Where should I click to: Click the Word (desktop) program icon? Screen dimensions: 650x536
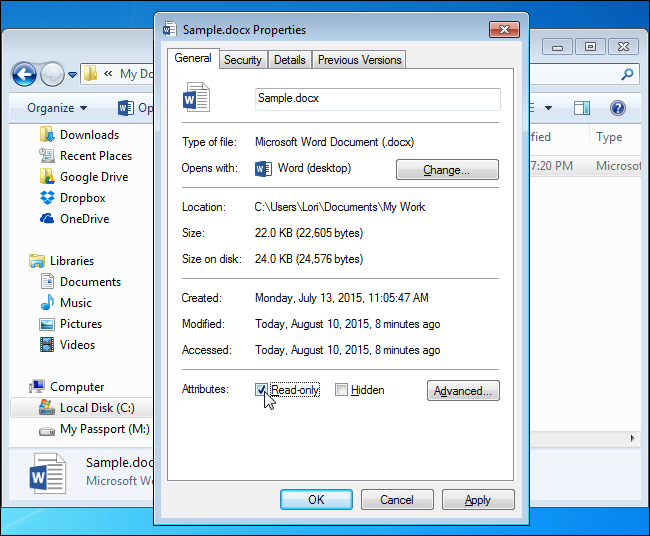(x=263, y=169)
